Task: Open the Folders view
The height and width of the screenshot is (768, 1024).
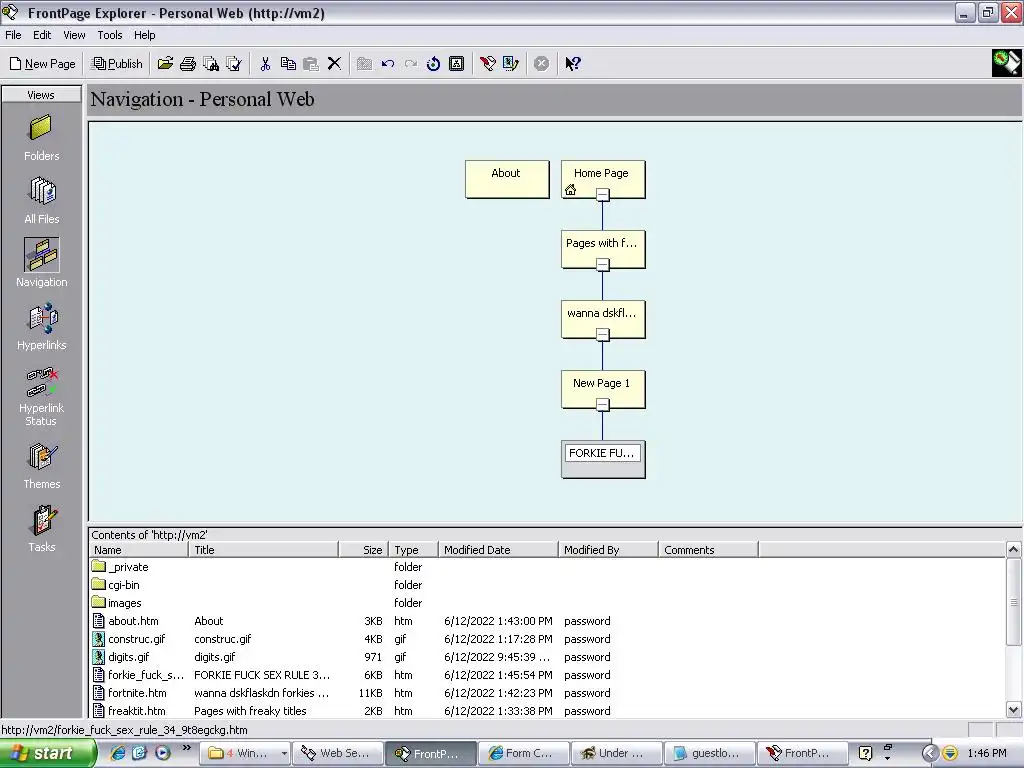Action: [40, 138]
